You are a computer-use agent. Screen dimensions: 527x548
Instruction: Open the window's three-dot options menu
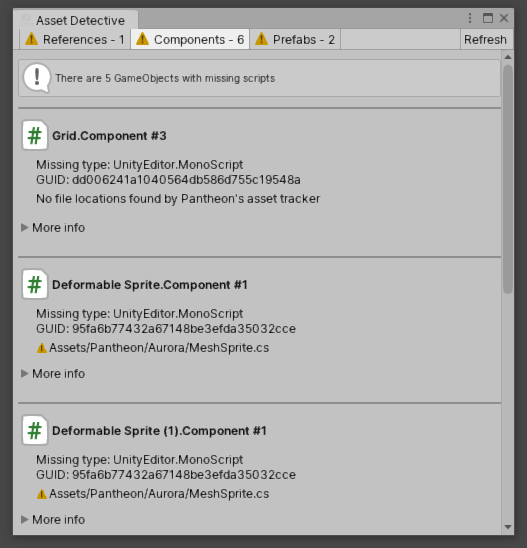[470, 18]
